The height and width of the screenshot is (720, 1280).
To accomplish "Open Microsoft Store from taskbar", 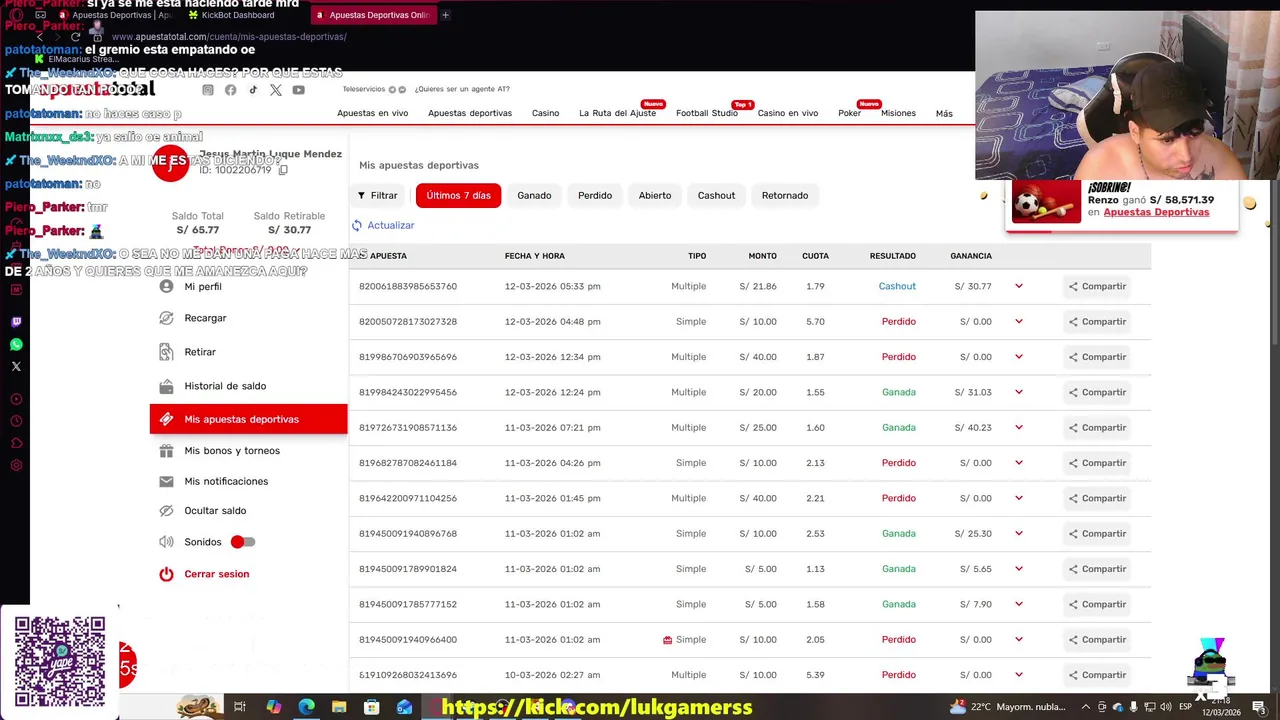I will pos(372,707).
